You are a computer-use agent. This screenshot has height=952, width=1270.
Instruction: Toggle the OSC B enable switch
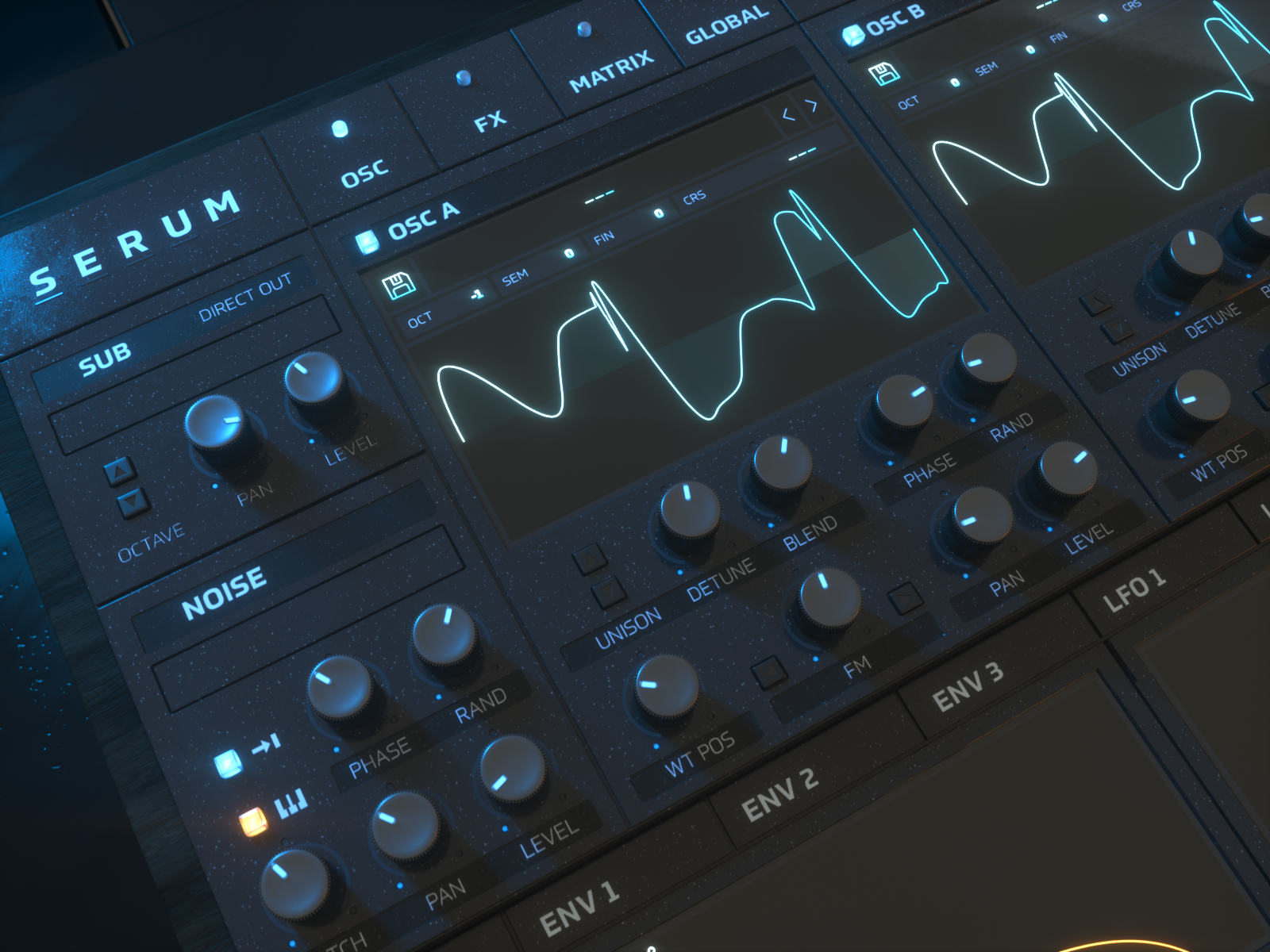tap(853, 35)
